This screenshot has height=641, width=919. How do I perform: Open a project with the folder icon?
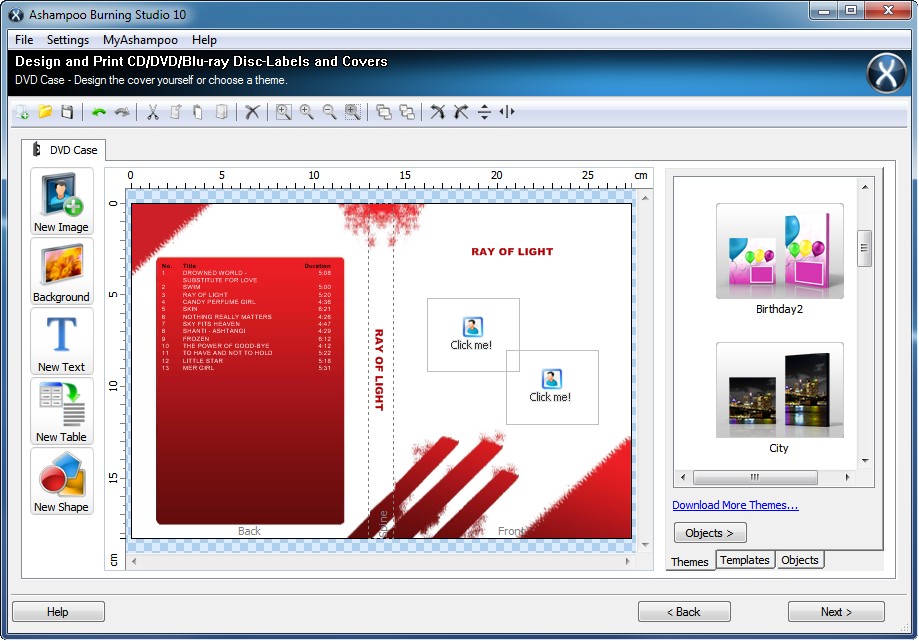45,112
